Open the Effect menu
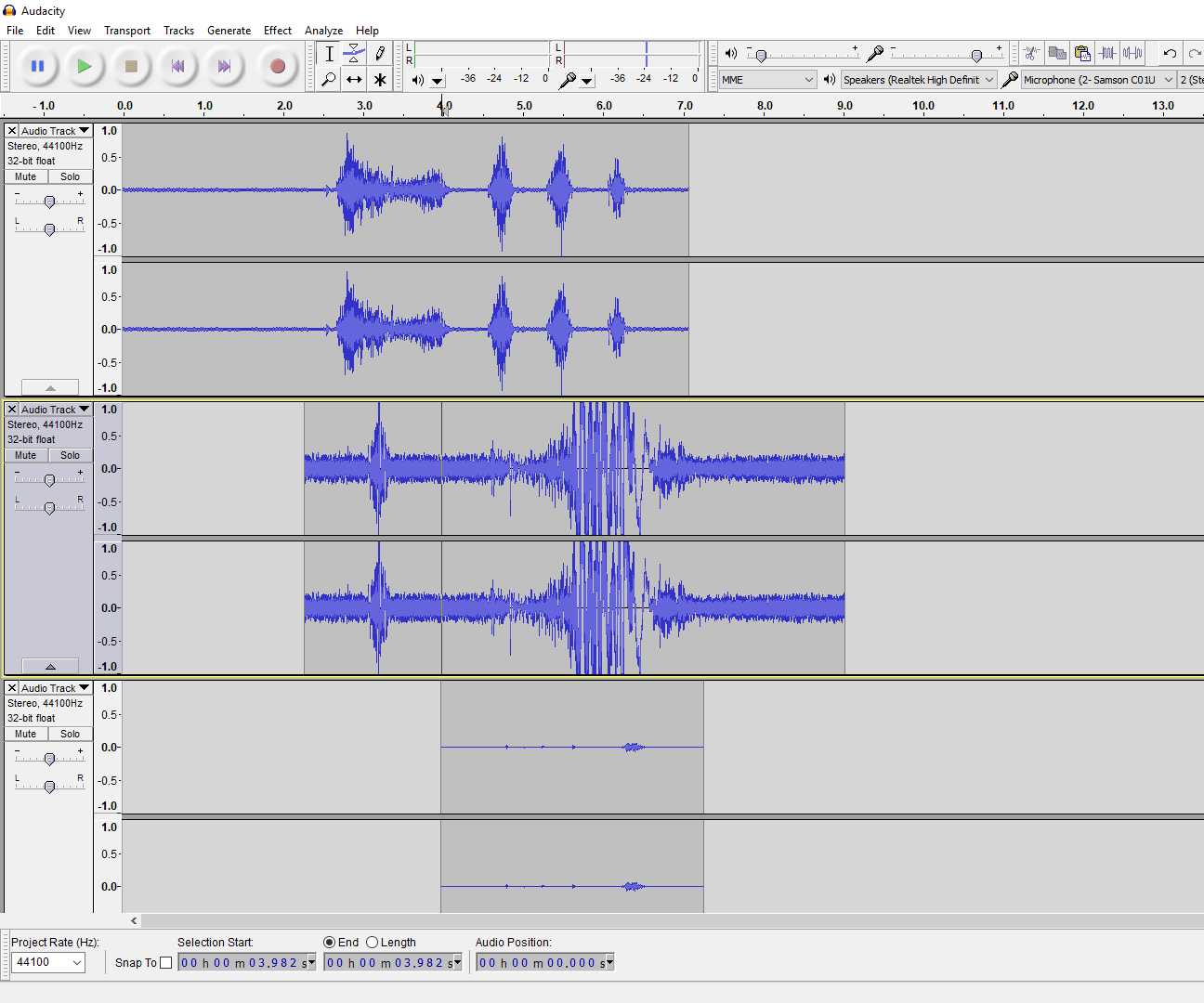1204x1003 pixels. pyautogui.click(x=277, y=30)
